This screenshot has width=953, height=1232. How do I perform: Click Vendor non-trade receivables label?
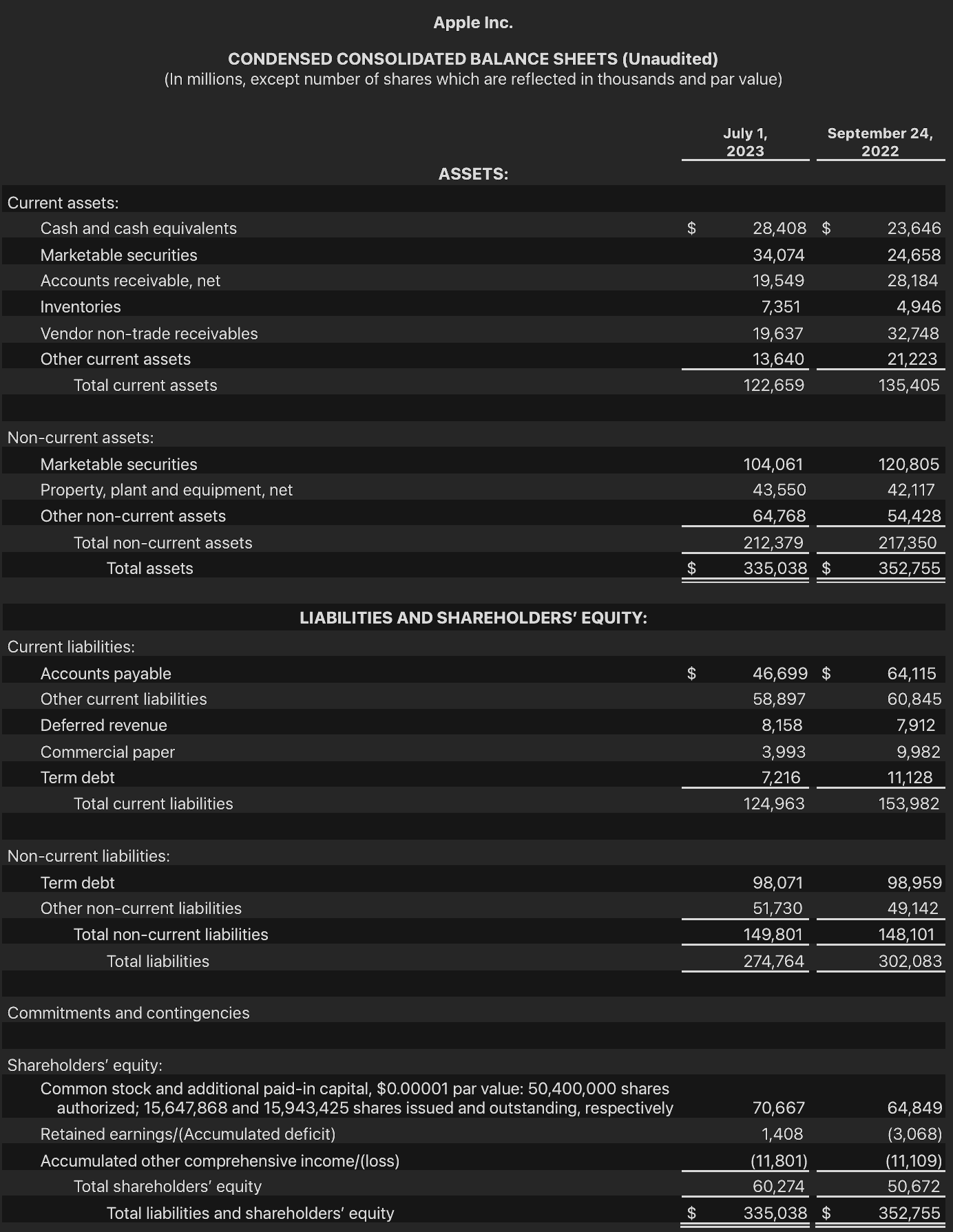(149, 334)
